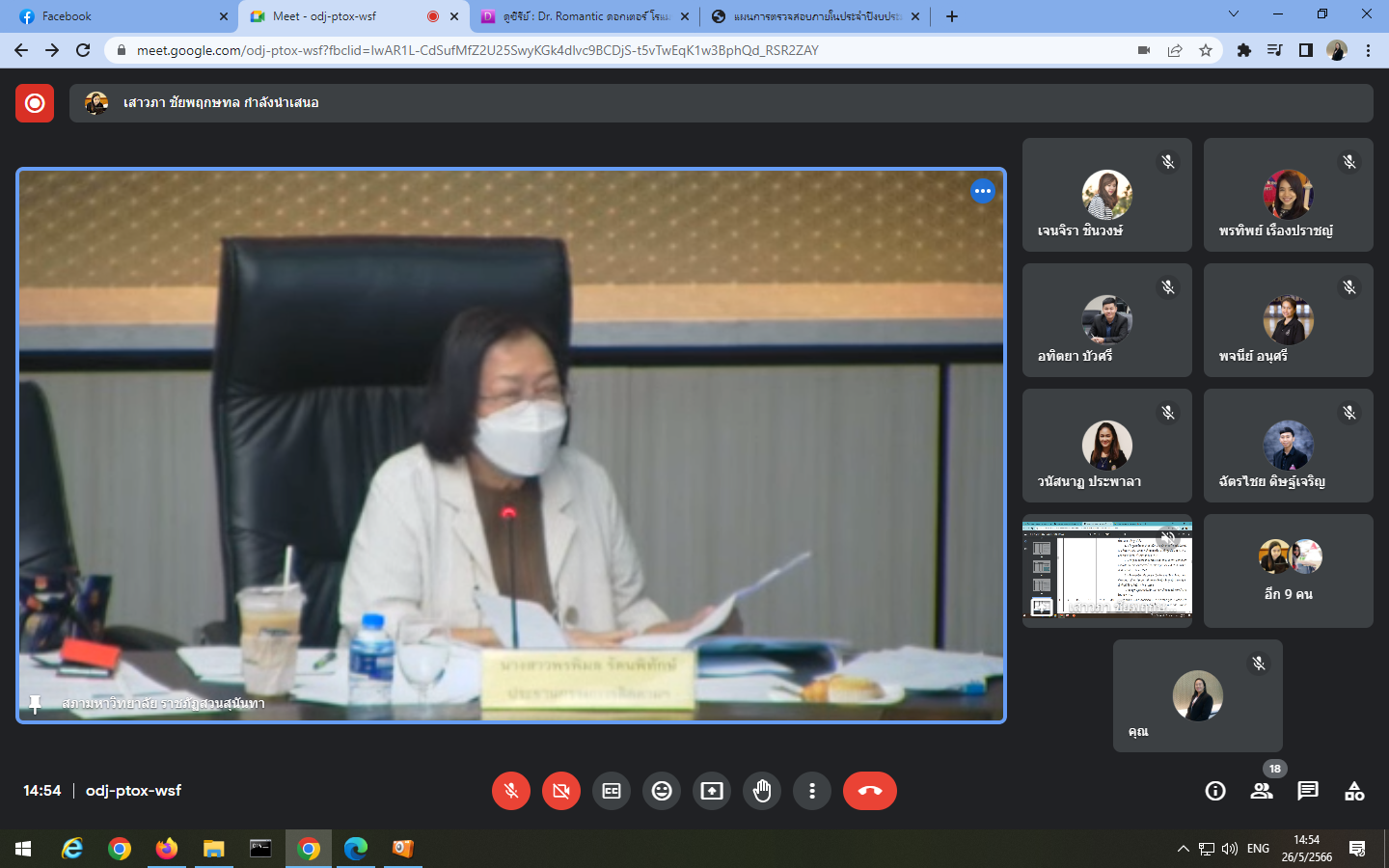
Task: Toggle closed captions on
Action: 612,791
